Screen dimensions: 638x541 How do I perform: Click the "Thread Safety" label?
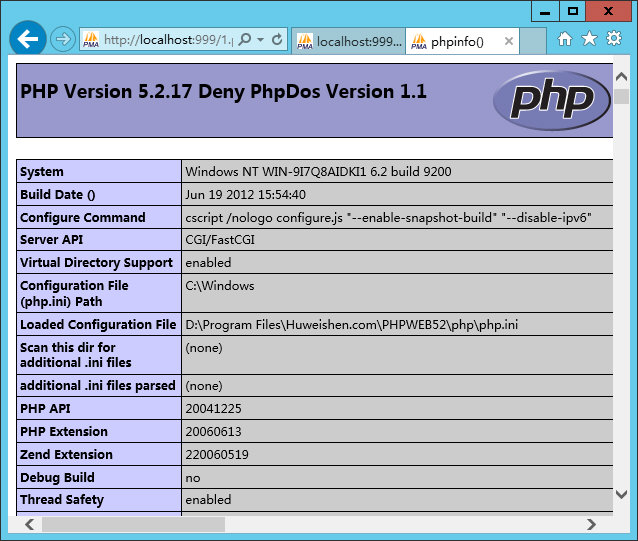62,500
